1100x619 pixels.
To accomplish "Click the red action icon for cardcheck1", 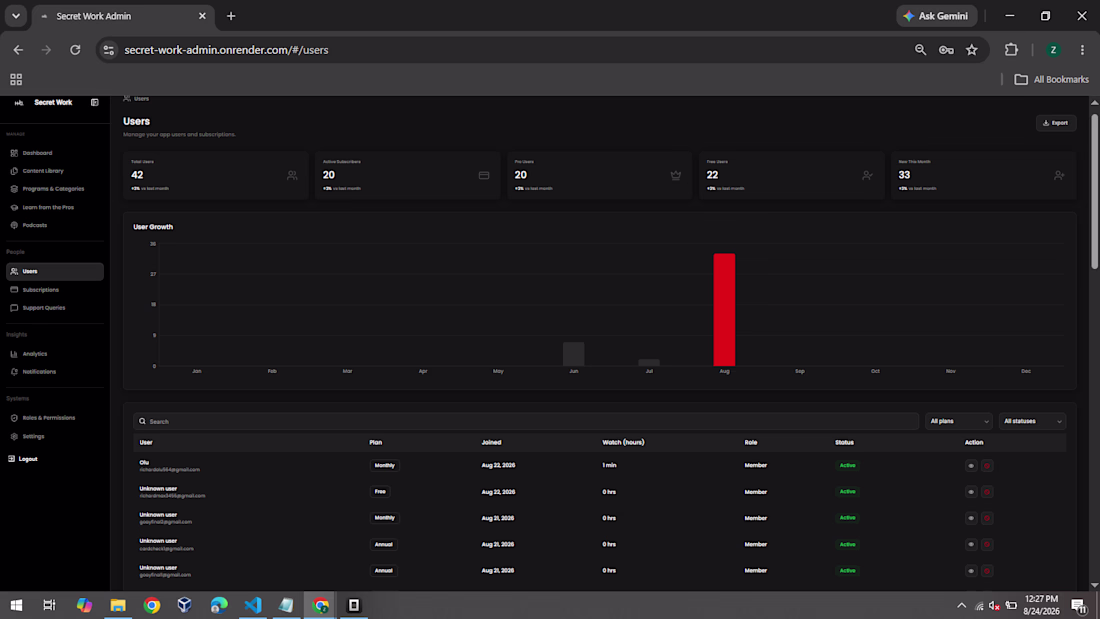I will pyautogui.click(x=987, y=545).
